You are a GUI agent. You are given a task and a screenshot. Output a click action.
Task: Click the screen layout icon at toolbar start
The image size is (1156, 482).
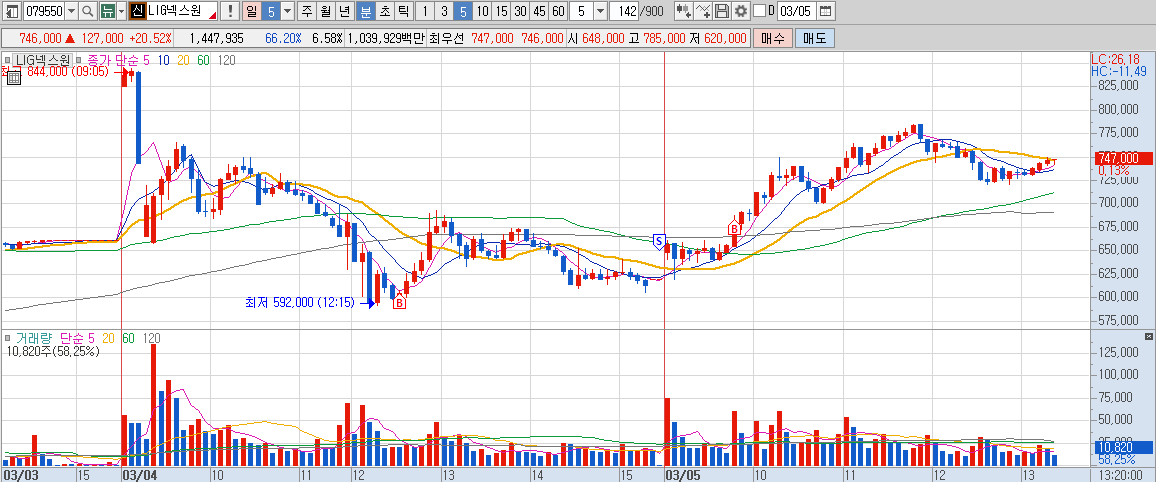click(x=12, y=11)
